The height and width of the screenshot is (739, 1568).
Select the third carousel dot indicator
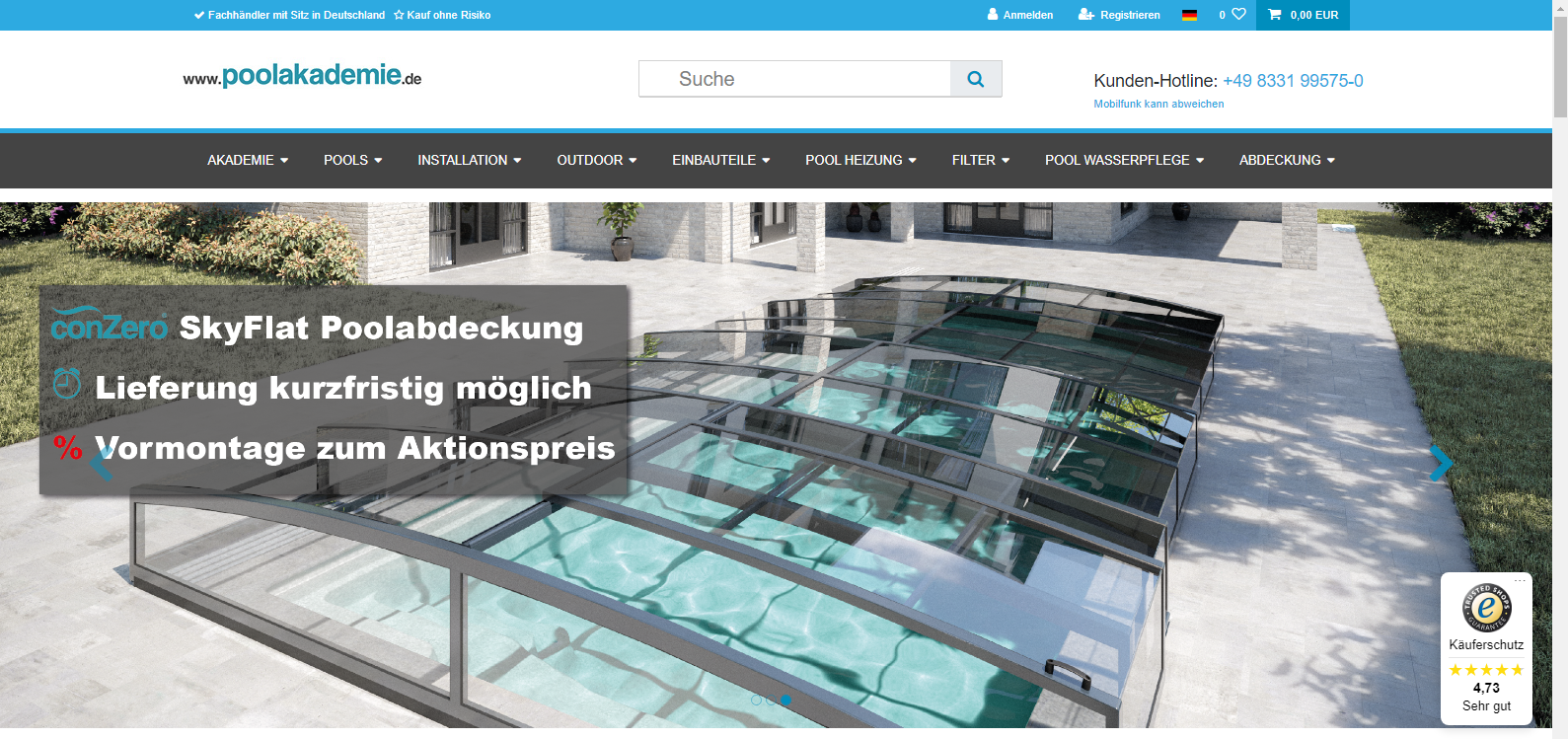[x=785, y=700]
